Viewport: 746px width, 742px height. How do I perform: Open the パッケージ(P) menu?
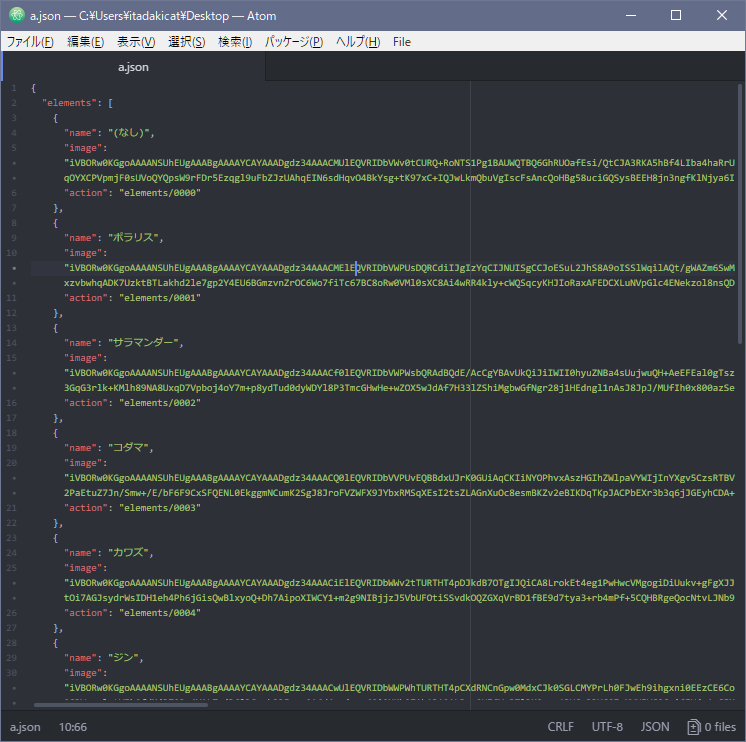click(x=294, y=42)
